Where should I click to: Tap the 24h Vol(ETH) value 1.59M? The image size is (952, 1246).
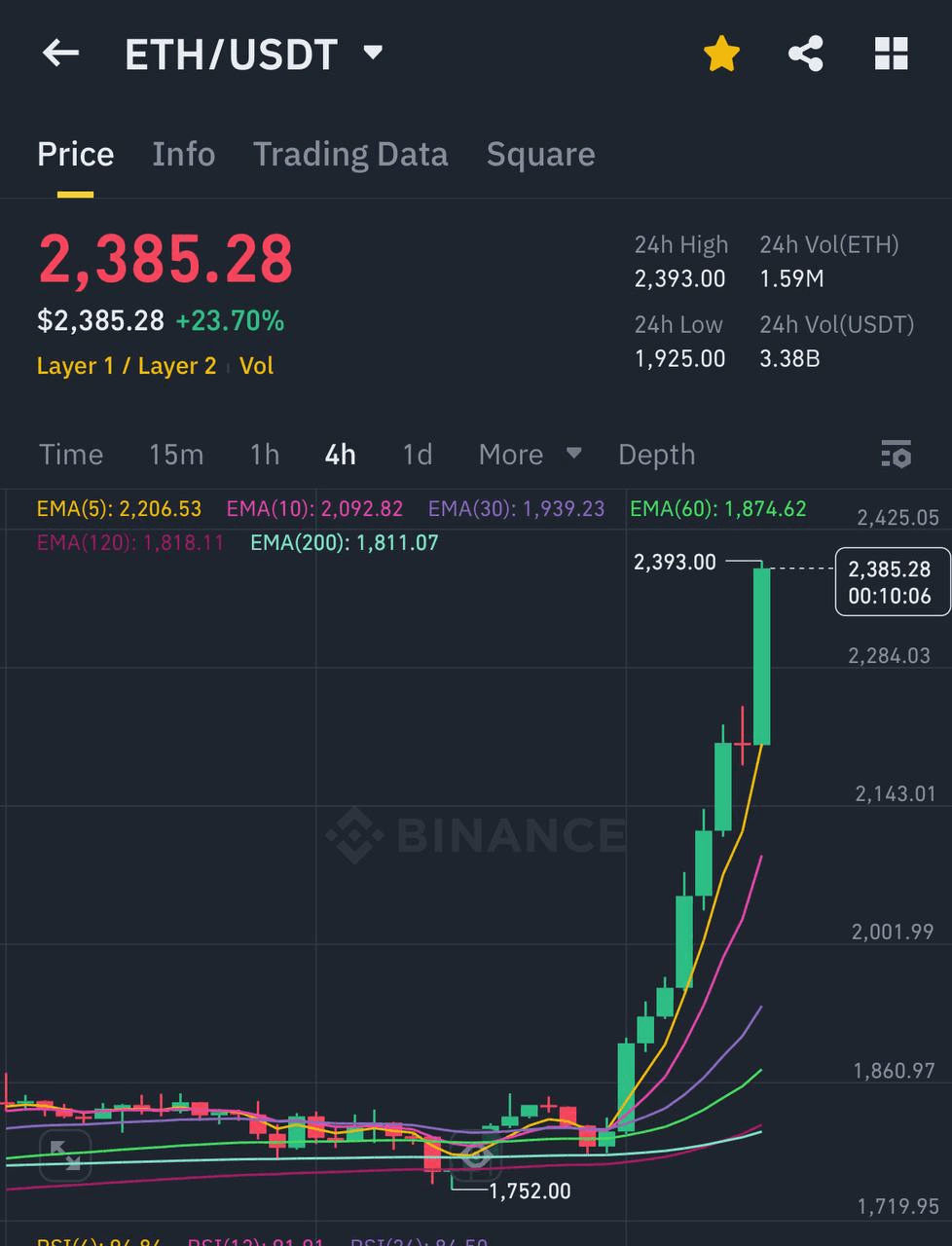tap(791, 279)
